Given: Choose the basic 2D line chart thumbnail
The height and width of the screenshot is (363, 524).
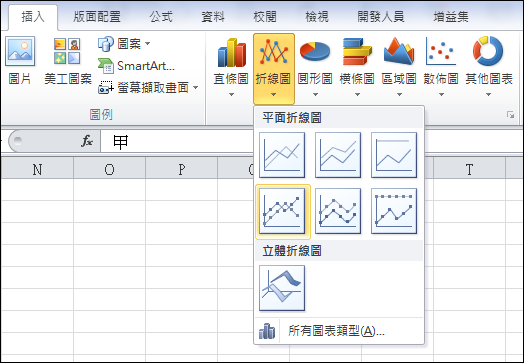Looking at the screenshot, I should point(282,155).
